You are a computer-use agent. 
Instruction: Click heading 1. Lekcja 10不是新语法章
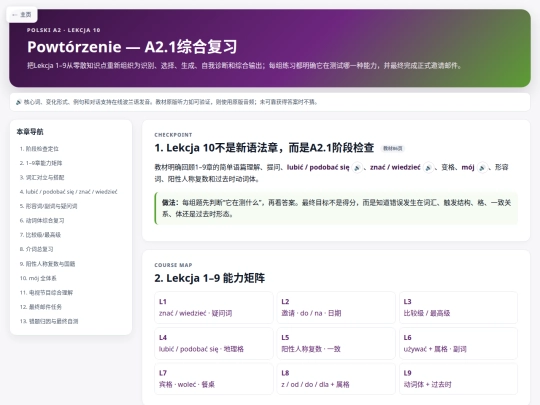[264, 148]
